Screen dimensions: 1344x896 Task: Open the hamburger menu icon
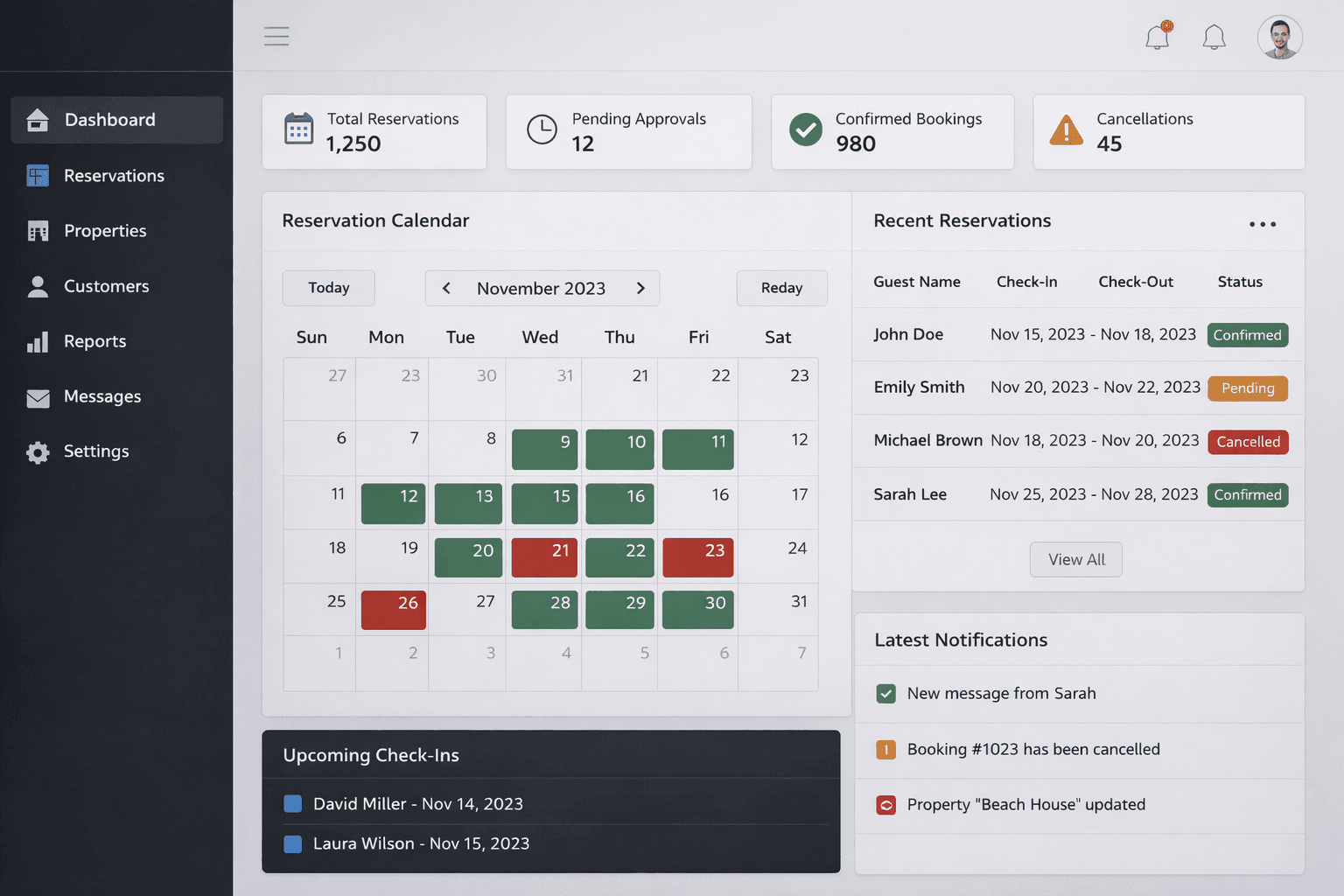[276, 36]
